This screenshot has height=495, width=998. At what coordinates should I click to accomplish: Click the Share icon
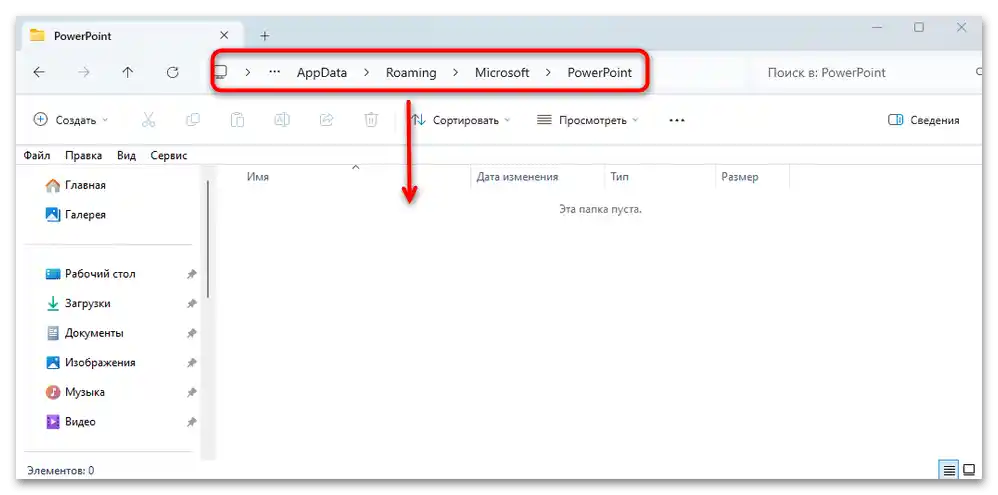327,120
